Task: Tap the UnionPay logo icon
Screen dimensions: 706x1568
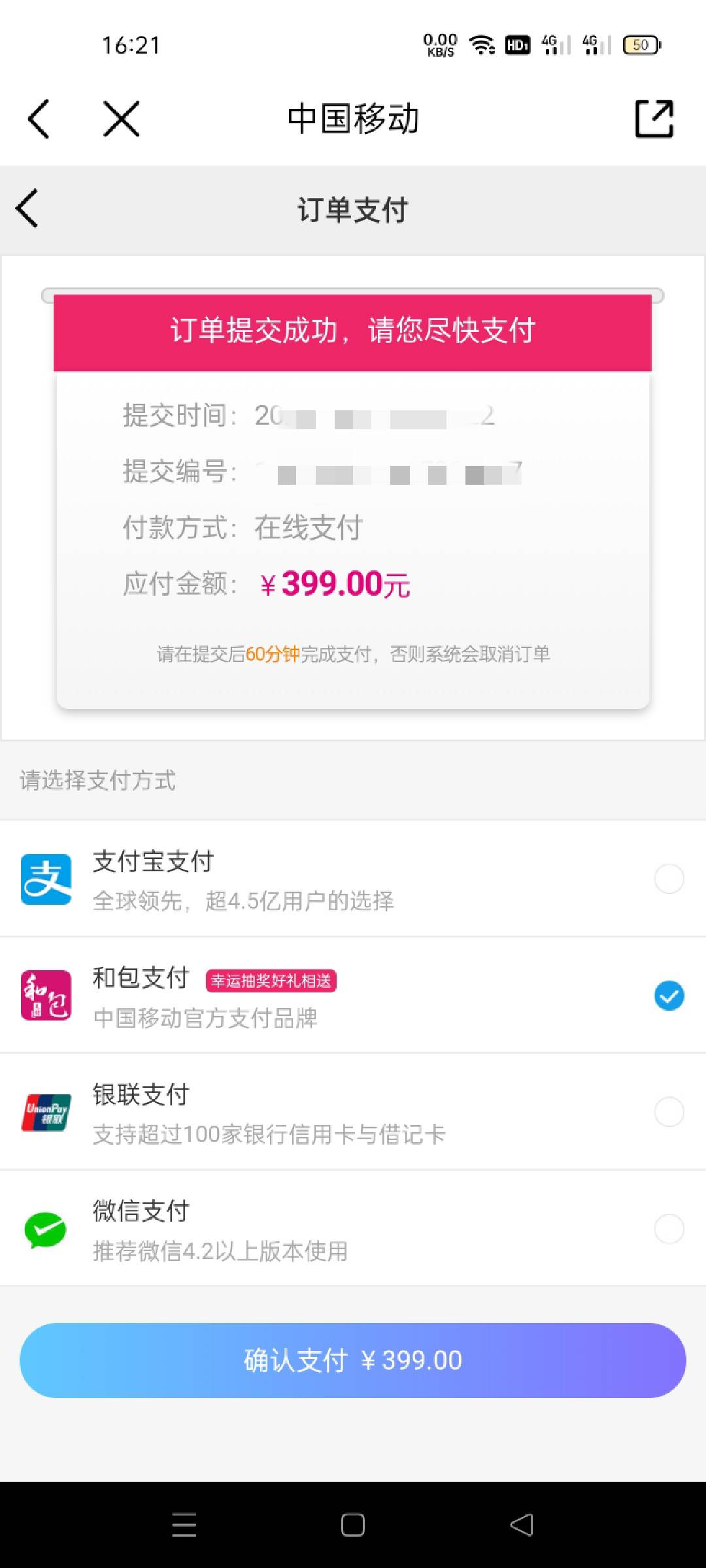Action: (x=46, y=1112)
